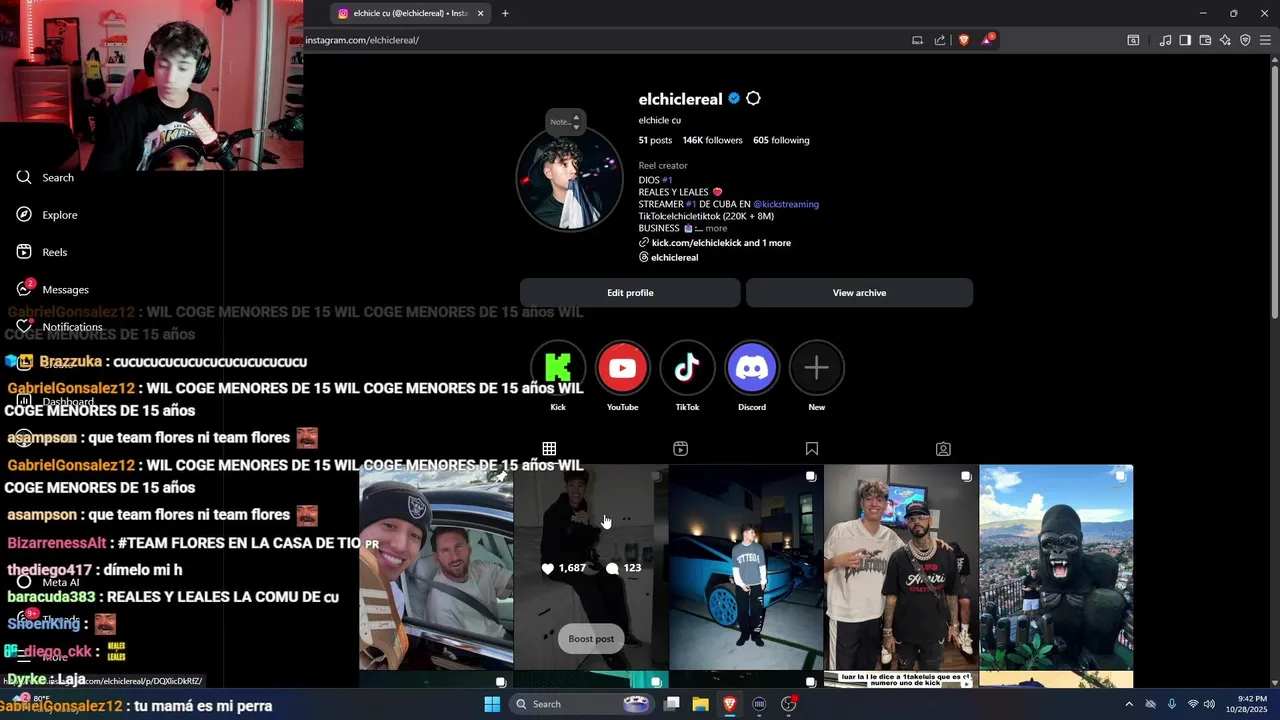Click the profile picture avatar

pos(569,179)
